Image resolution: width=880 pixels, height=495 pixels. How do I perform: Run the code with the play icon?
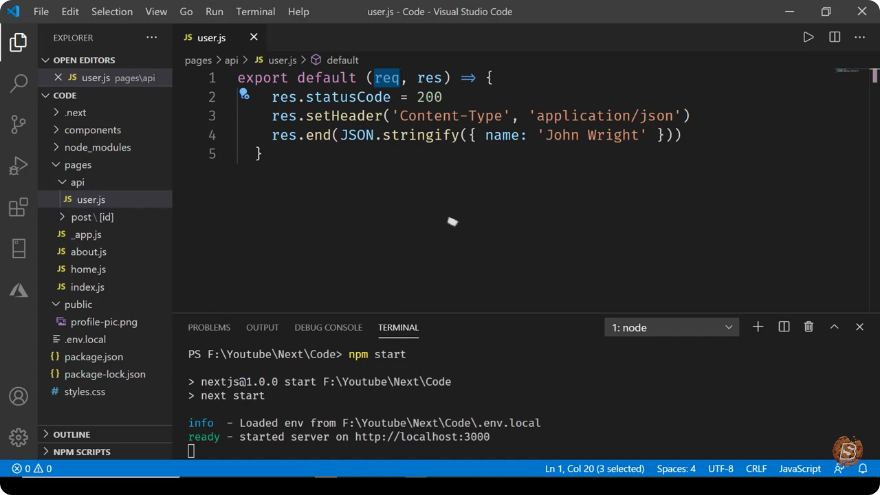808,38
